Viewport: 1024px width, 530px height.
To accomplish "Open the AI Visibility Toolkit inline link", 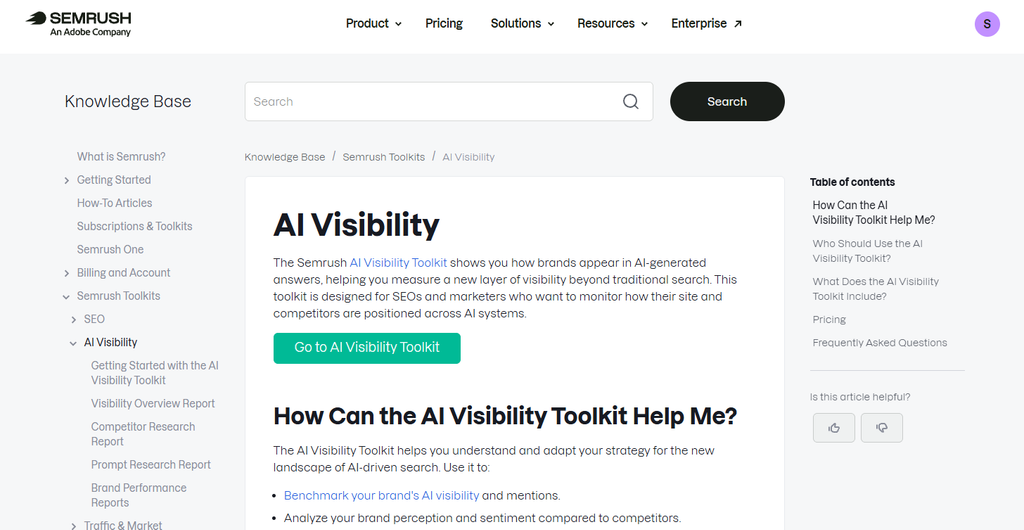I will pyautogui.click(x=398, y=262).
